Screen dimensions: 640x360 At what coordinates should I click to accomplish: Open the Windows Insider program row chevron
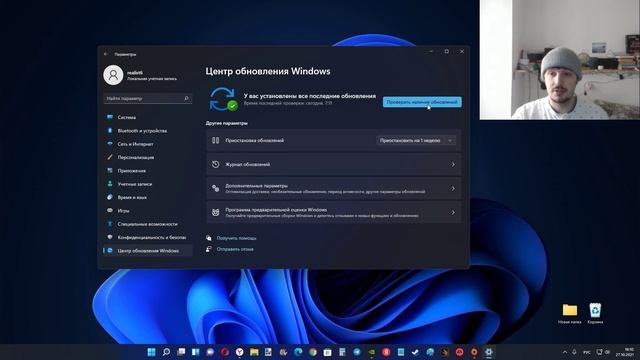[x=453, y=213]
